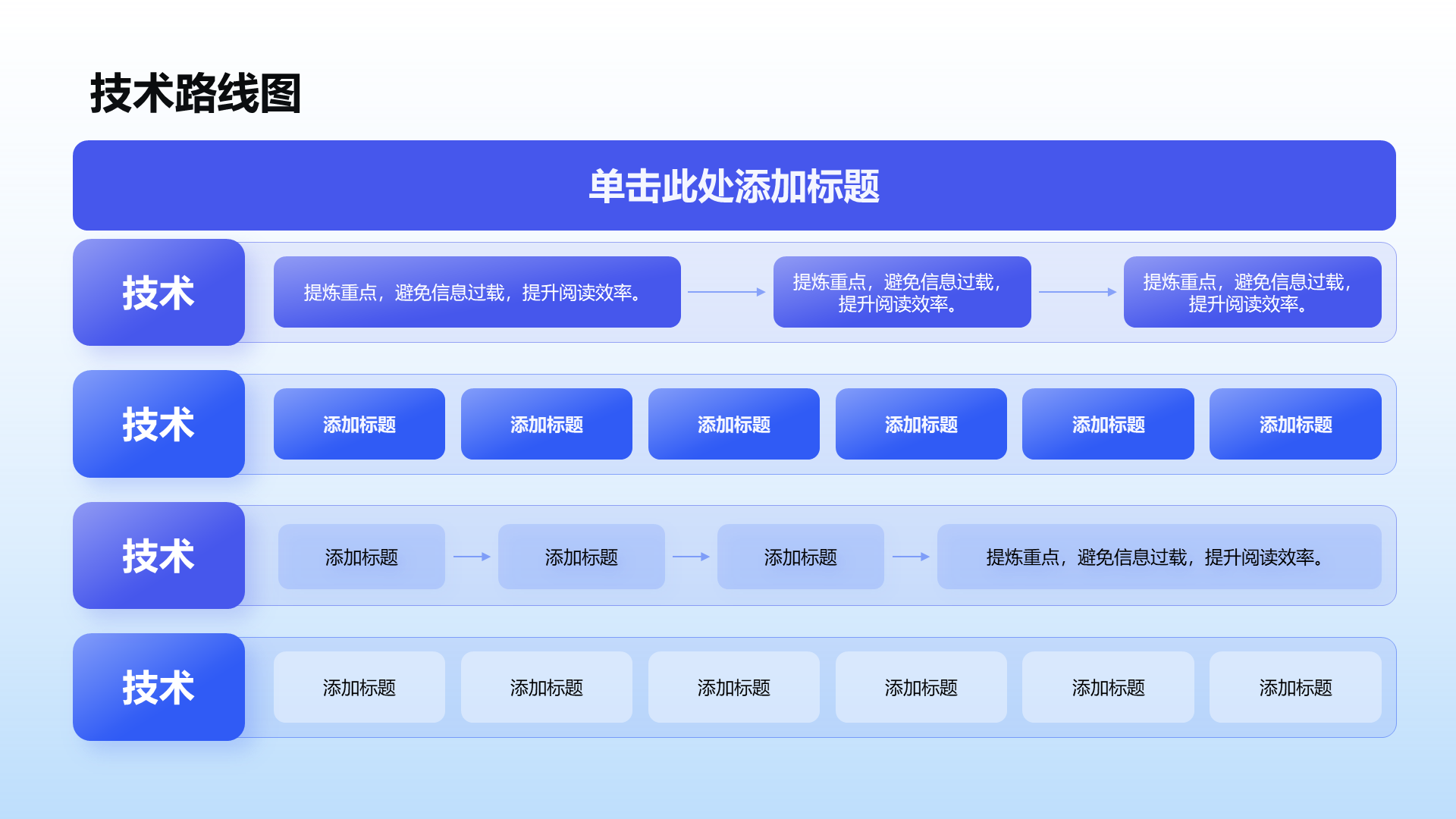Select the 技术 label of the bottom row
Viewport: 1456px width, 819px height.
pyautogui.click(x=158, y=687)
